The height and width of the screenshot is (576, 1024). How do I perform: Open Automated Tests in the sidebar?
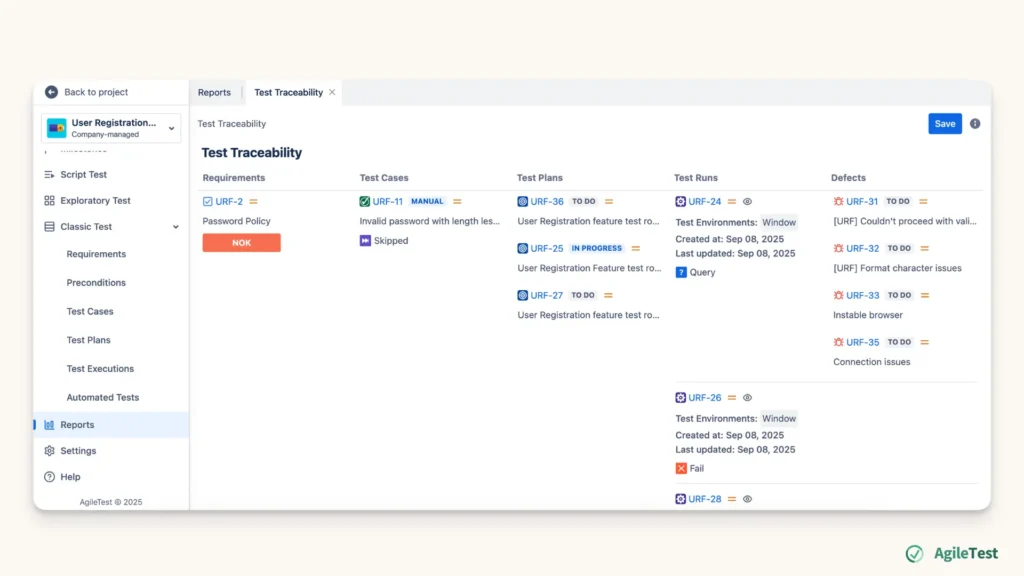[103, 398]
